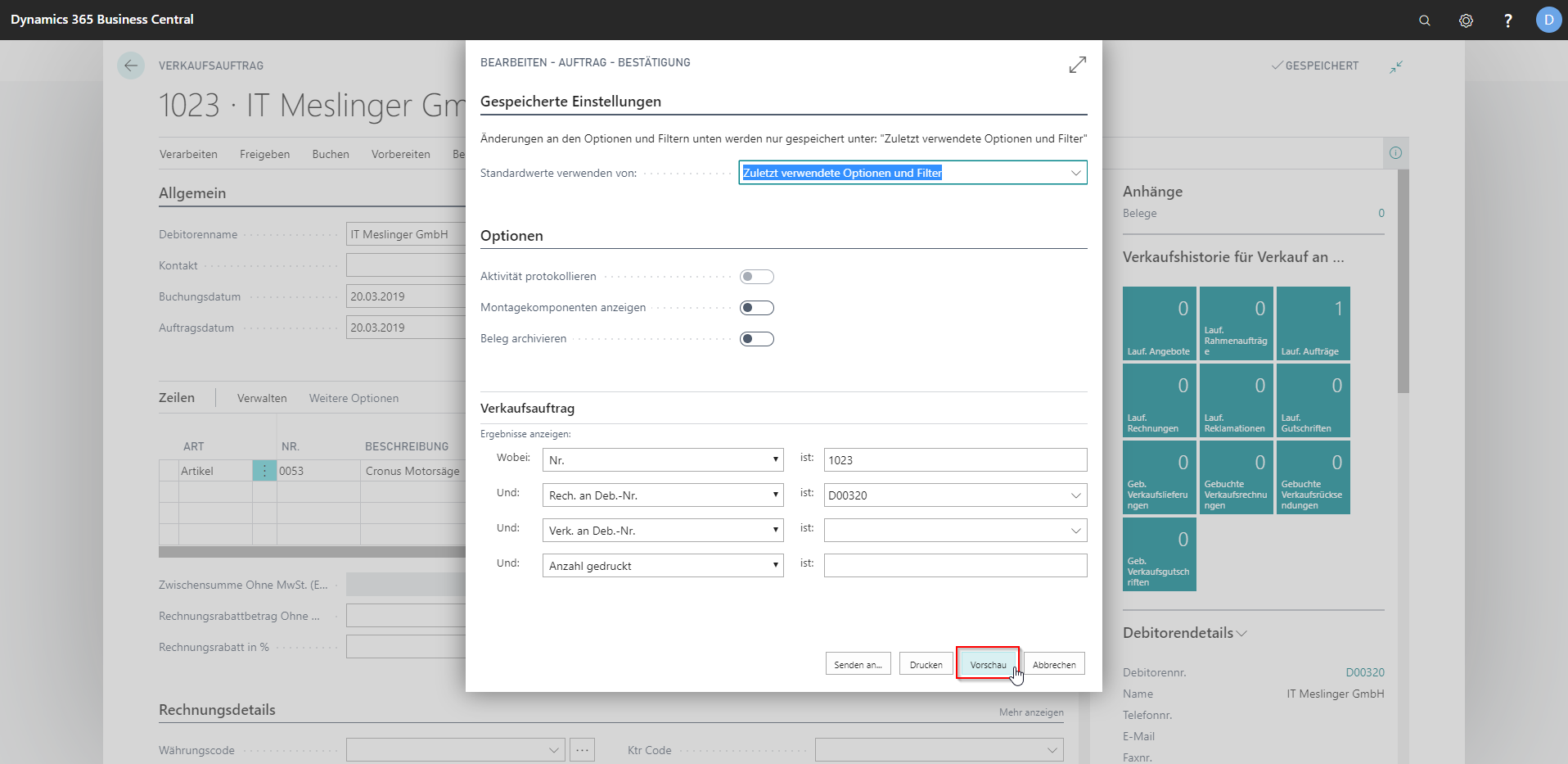
Task: Click the Kontakt input field
Action: [x=406, y=265]
